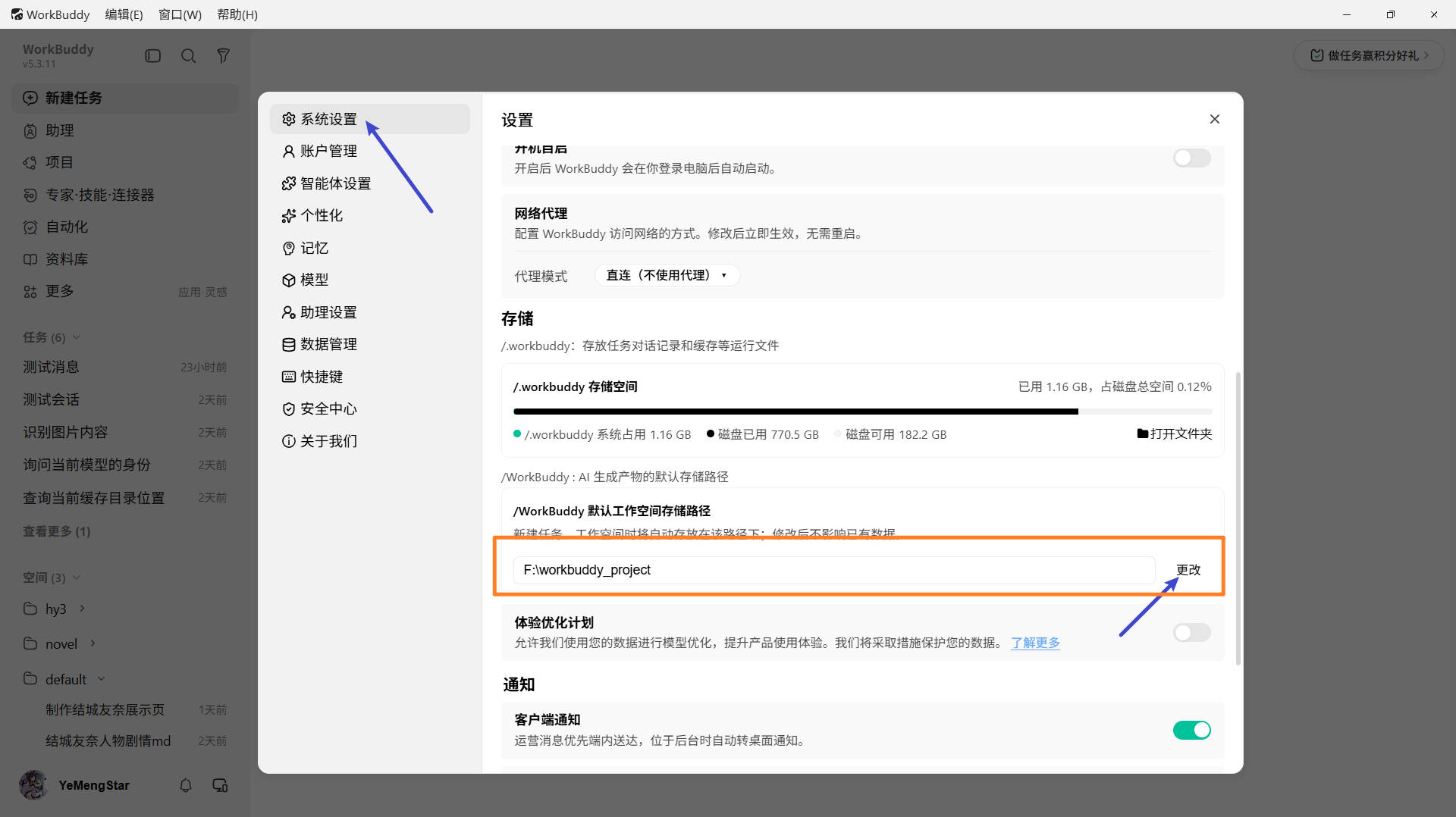Go to 自动化 in sidebar

(125, 227)
